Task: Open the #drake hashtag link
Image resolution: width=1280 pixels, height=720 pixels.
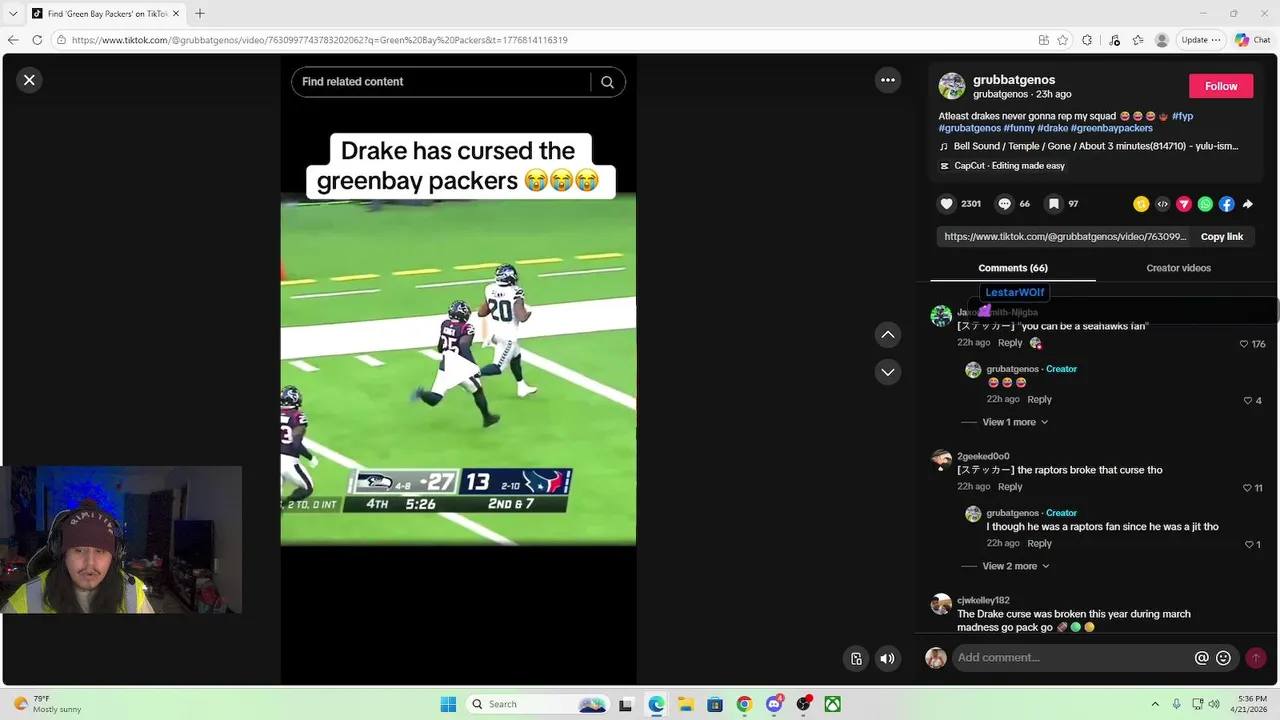Action: point(1052,128)
